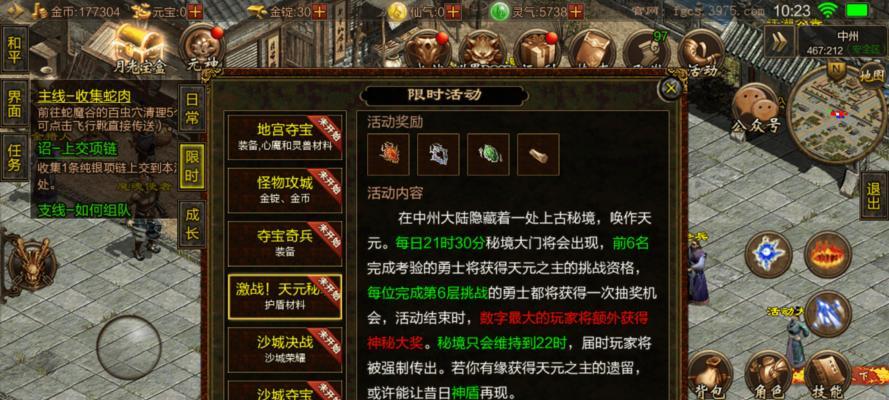889x400 pixels.
Task: Select the 地宫夺宝 activity entry
Action: pos(285,138)
